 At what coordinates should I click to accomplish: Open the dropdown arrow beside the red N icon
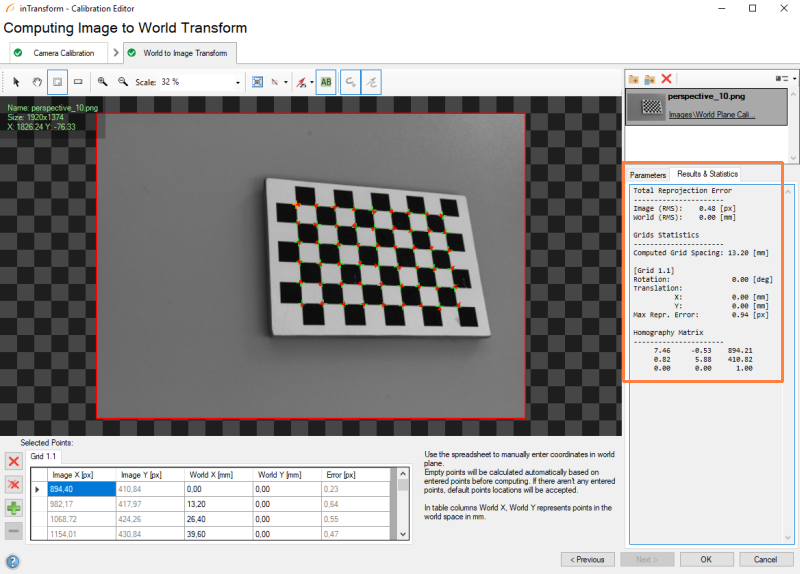point(287,82)
